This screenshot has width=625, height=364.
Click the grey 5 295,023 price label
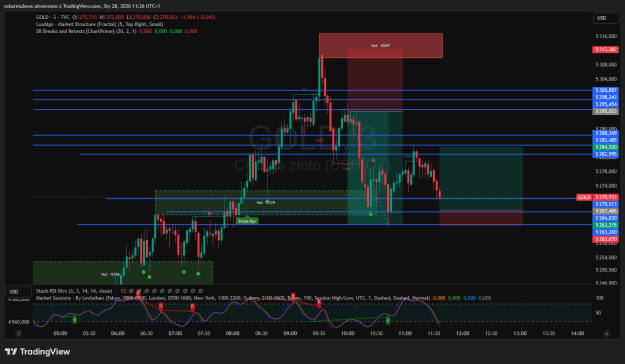[605, 111]
